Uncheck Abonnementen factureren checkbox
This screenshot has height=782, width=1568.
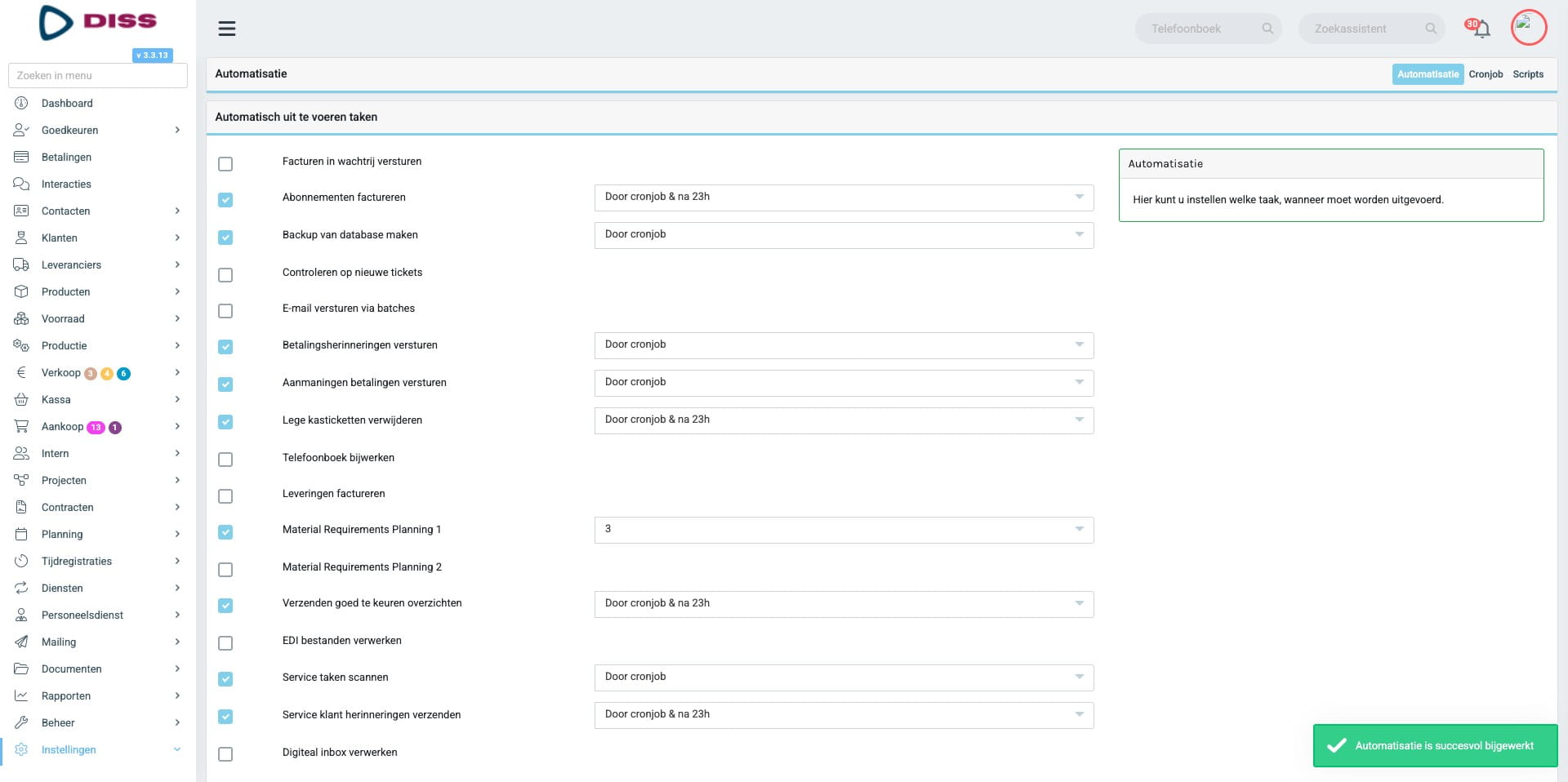point(225,200)
